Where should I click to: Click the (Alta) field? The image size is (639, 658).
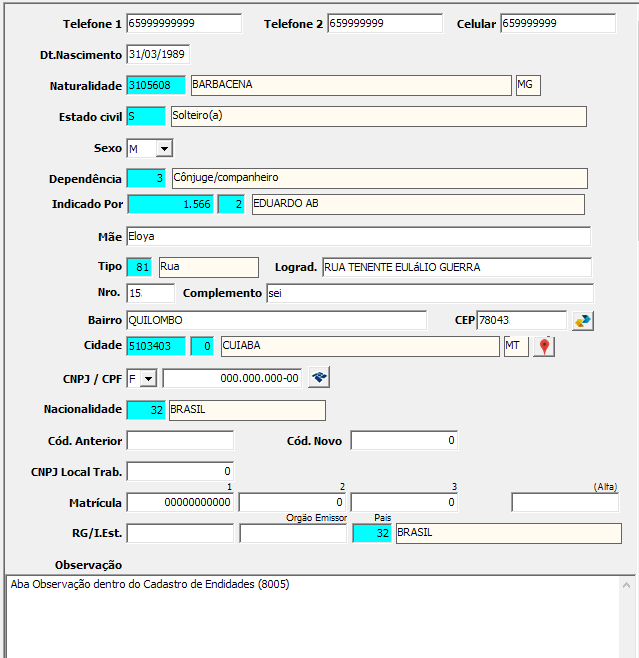565,502
